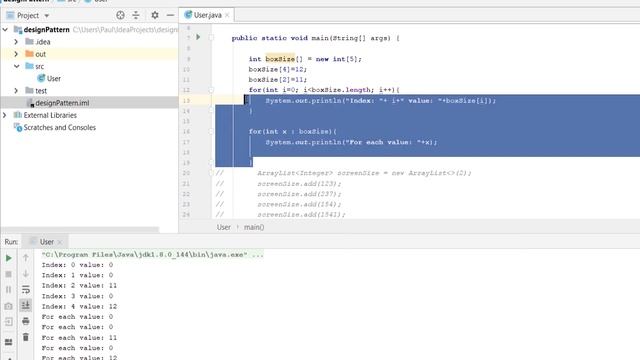Click the Project panel horizontal scrollbar
640x360 pixels.
[x=80, y=229]
